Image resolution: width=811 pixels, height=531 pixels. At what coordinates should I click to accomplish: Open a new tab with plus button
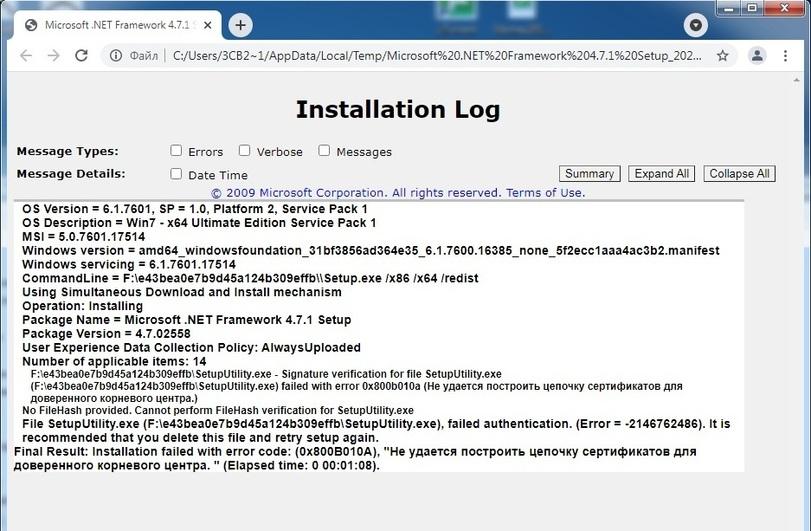(x=241, y=25)
